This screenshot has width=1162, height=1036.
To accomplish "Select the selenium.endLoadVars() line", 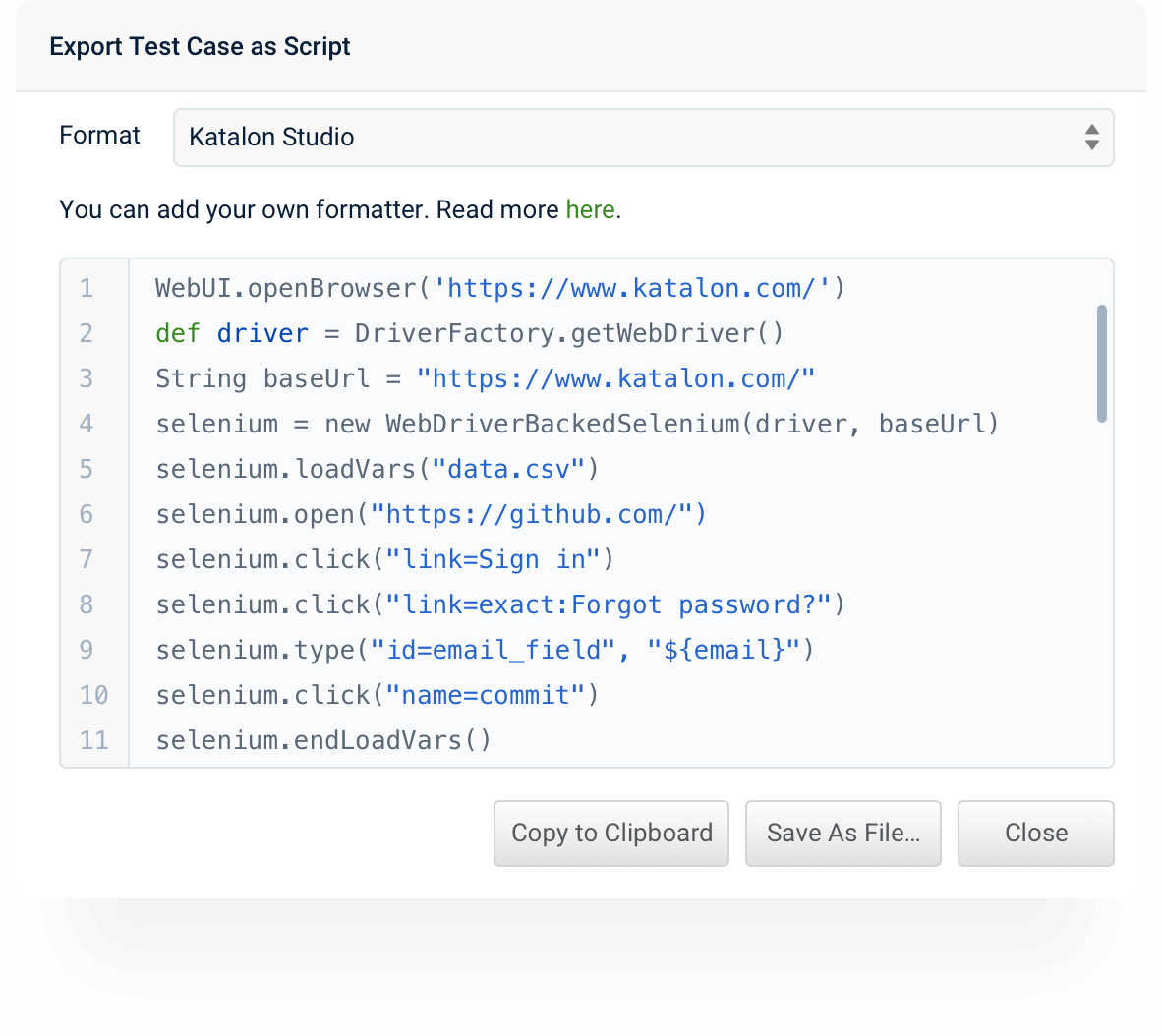I will (x=323, y=740).
